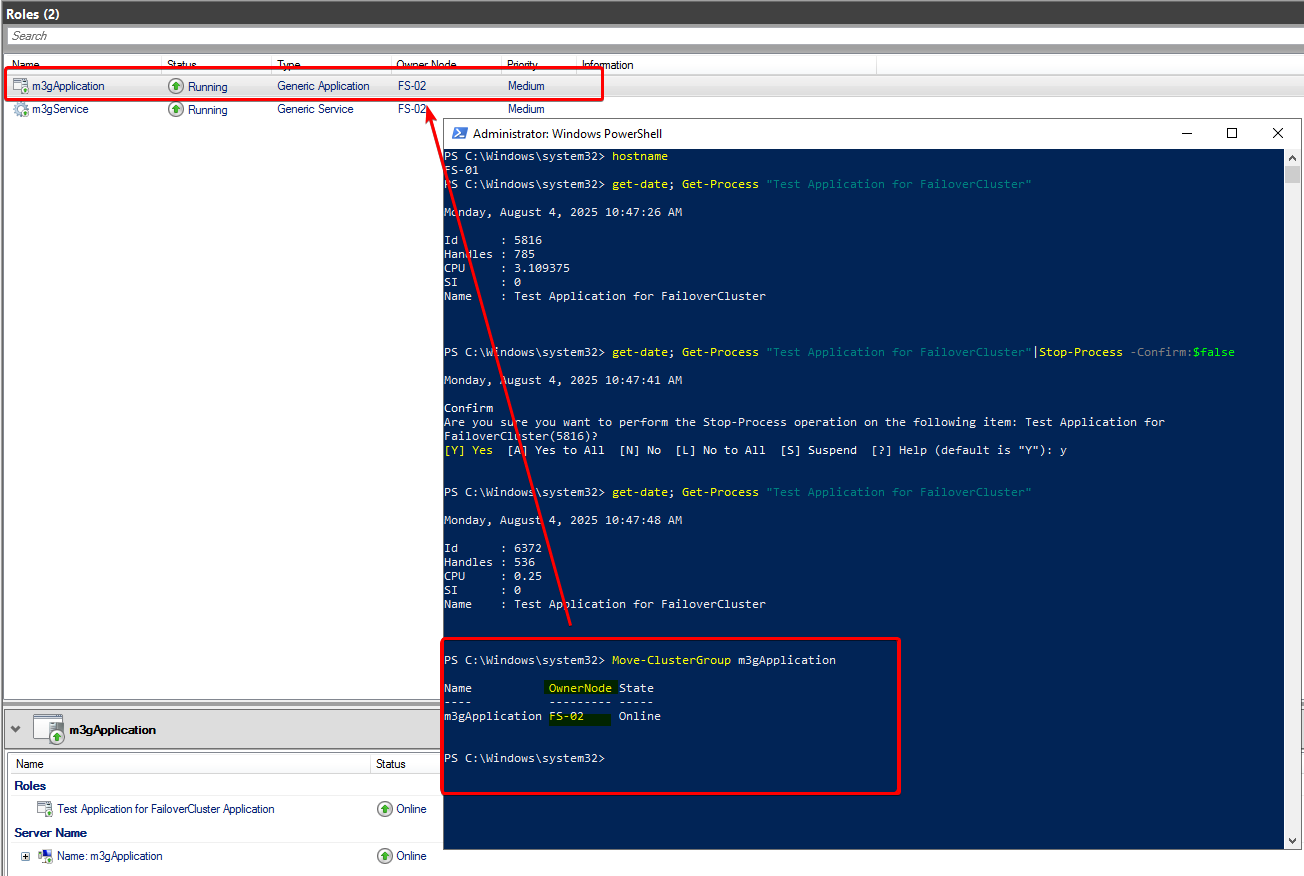
Task: Click the highlighted FS-02 value in PowerShell
Action: [566, 716]
